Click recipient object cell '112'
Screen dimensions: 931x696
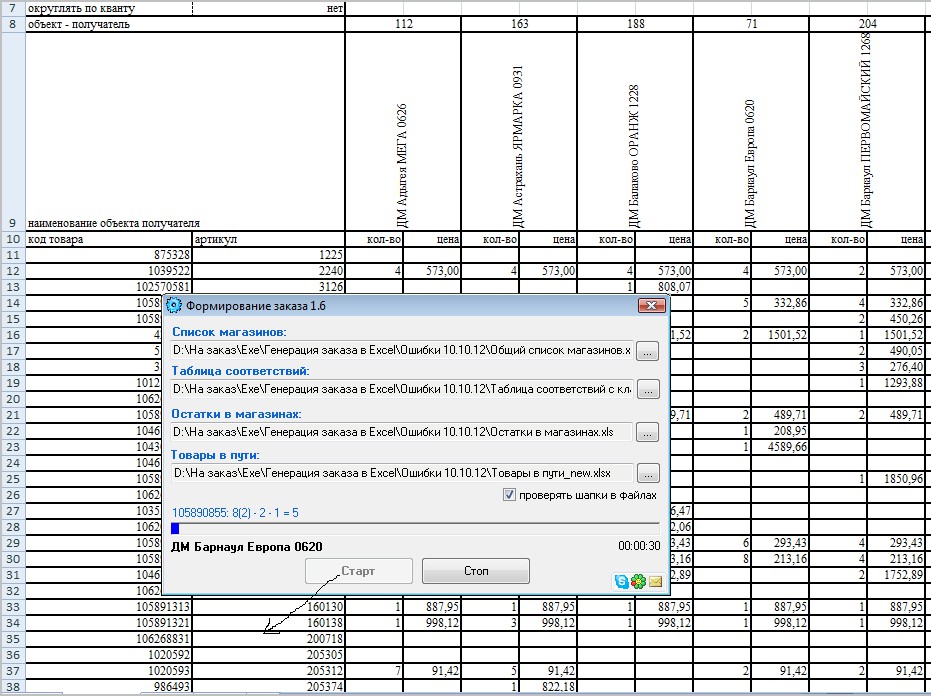click(403, 24)
